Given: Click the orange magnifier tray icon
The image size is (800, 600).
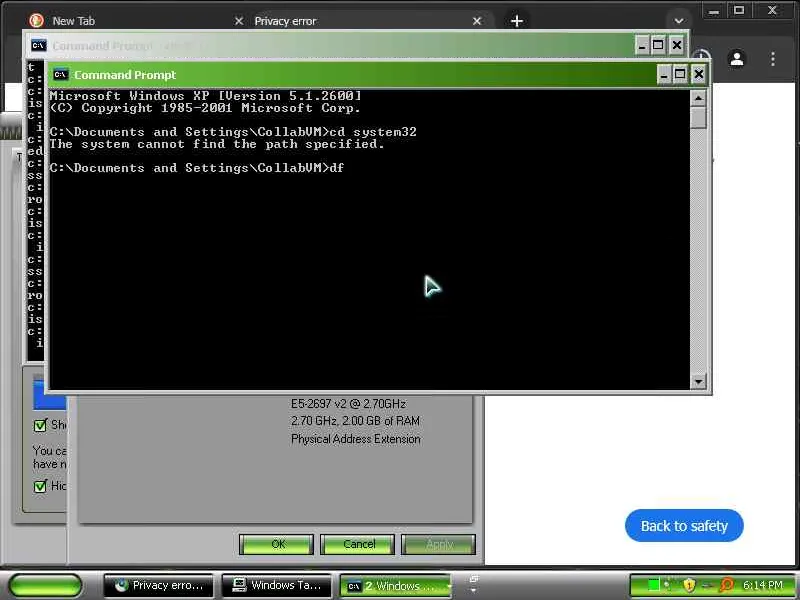Looking at the screenshot, I should click(x=727, y=585).
